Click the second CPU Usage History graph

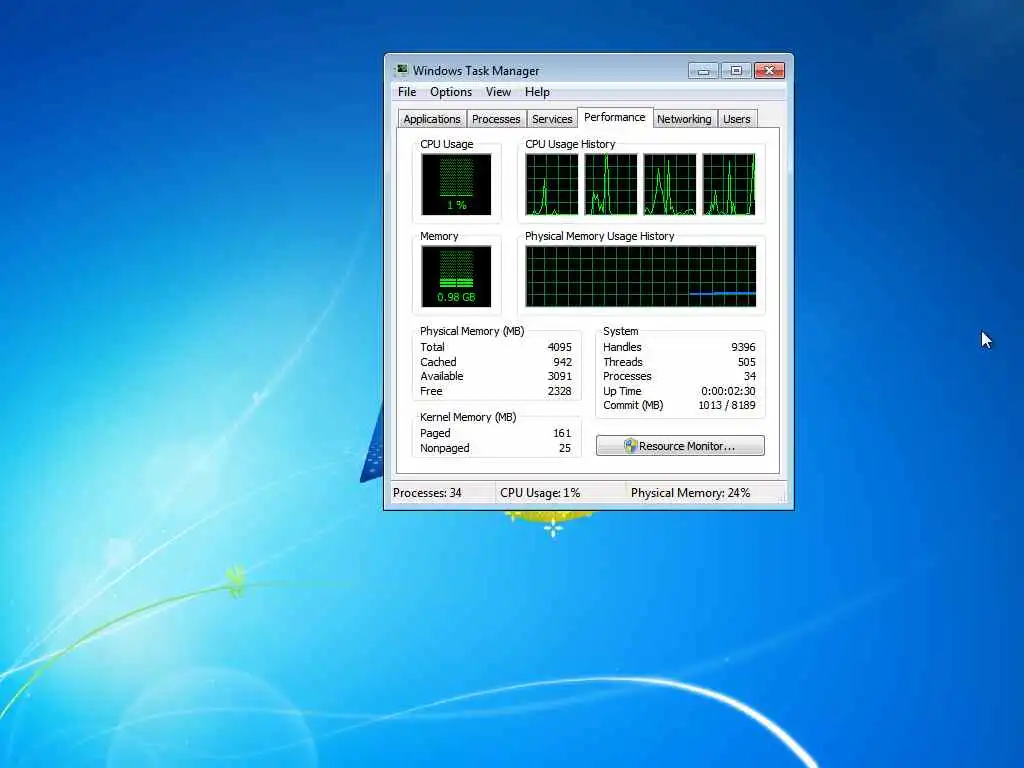tap(611, 184)
